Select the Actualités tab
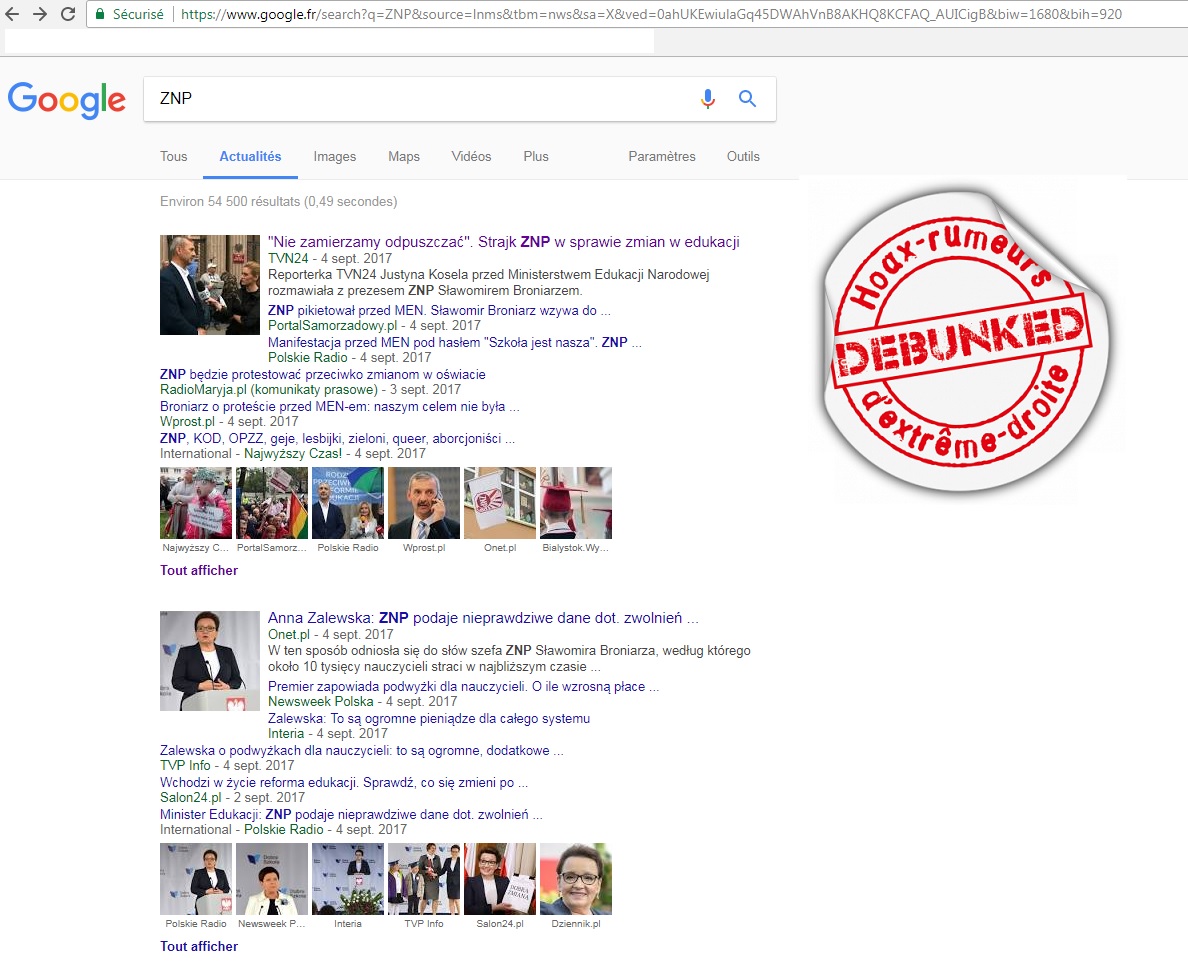The image size is (1188, 968). pyautogui.click(x=250, y=156)
